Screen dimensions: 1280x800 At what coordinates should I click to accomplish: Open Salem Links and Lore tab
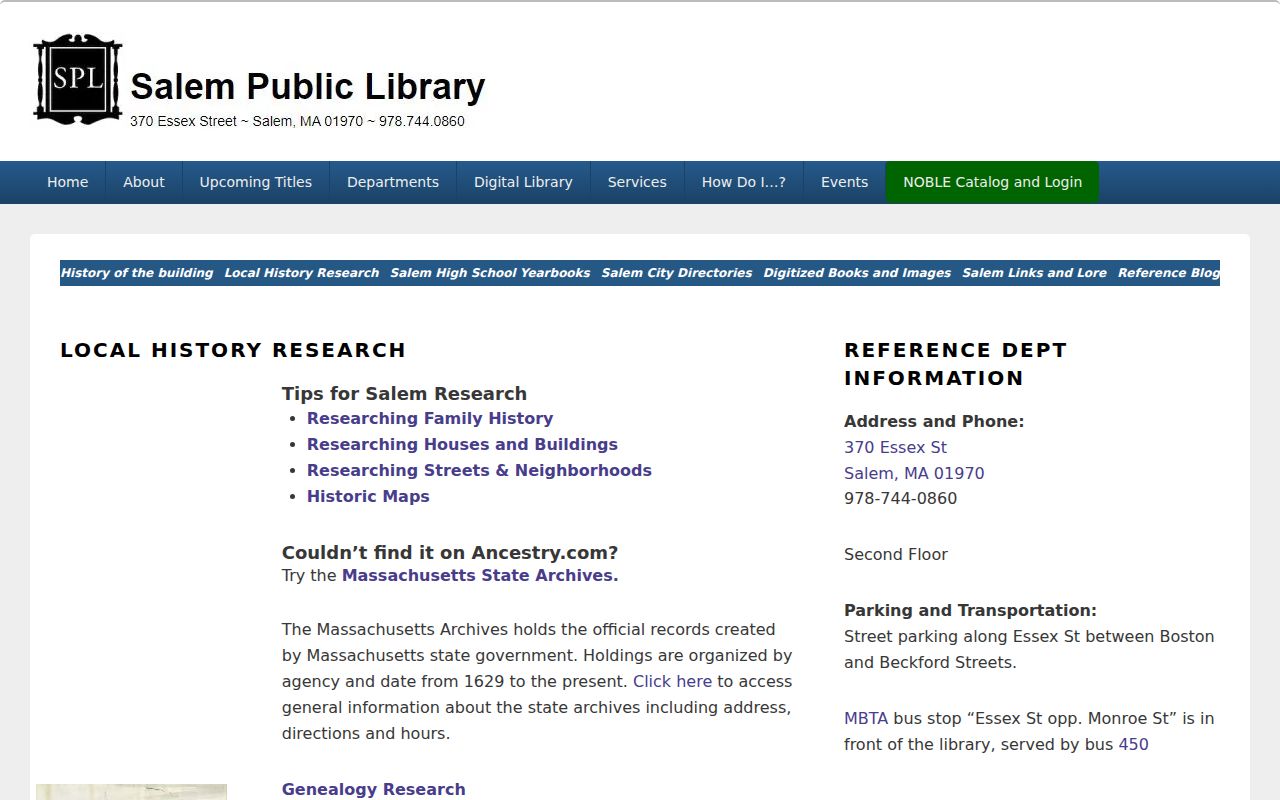coord(1034,273)
